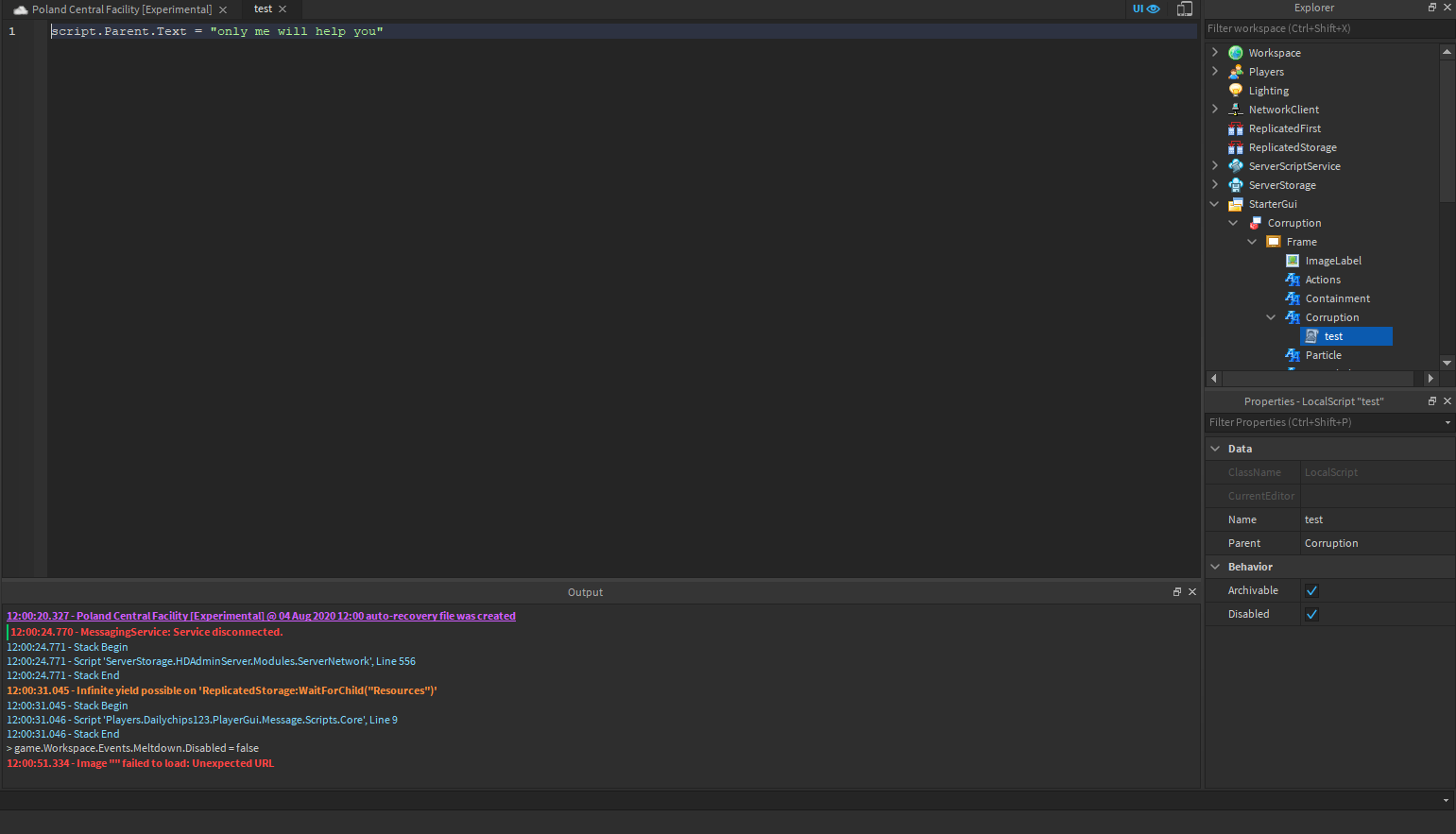The image size is (1456, 834).
Task: Click the Particle TextLabel icon
Action: [x=1293, y=355]
